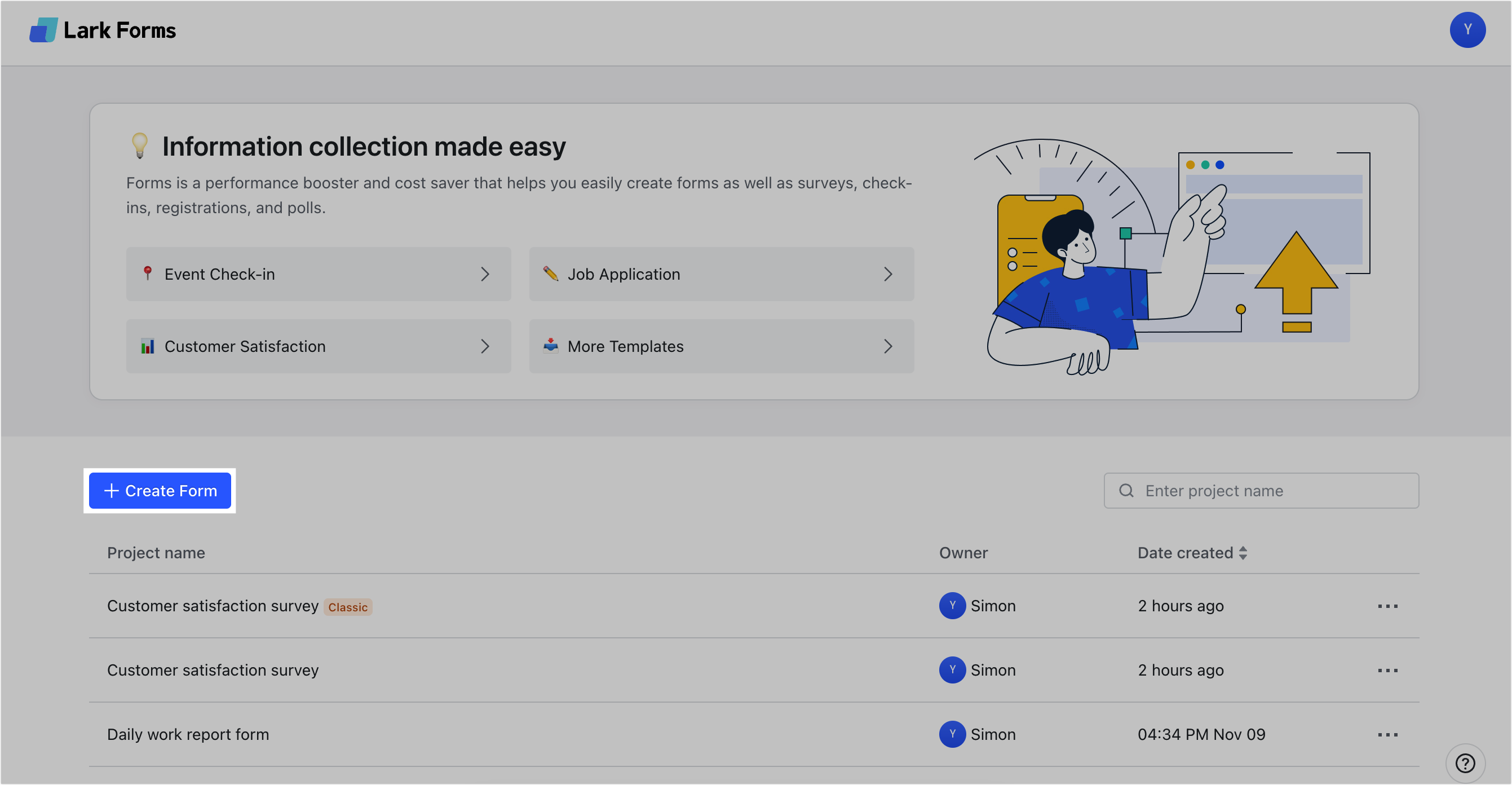Open the Daily work report form project
This screenshot has width=1512, height=785.
188,734
